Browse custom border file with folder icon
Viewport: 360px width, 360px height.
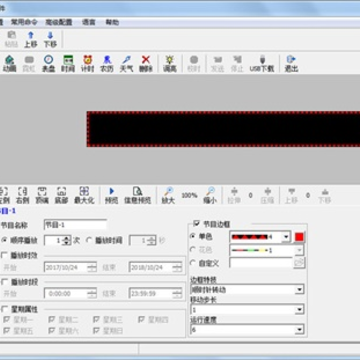[x=299, y=263]
